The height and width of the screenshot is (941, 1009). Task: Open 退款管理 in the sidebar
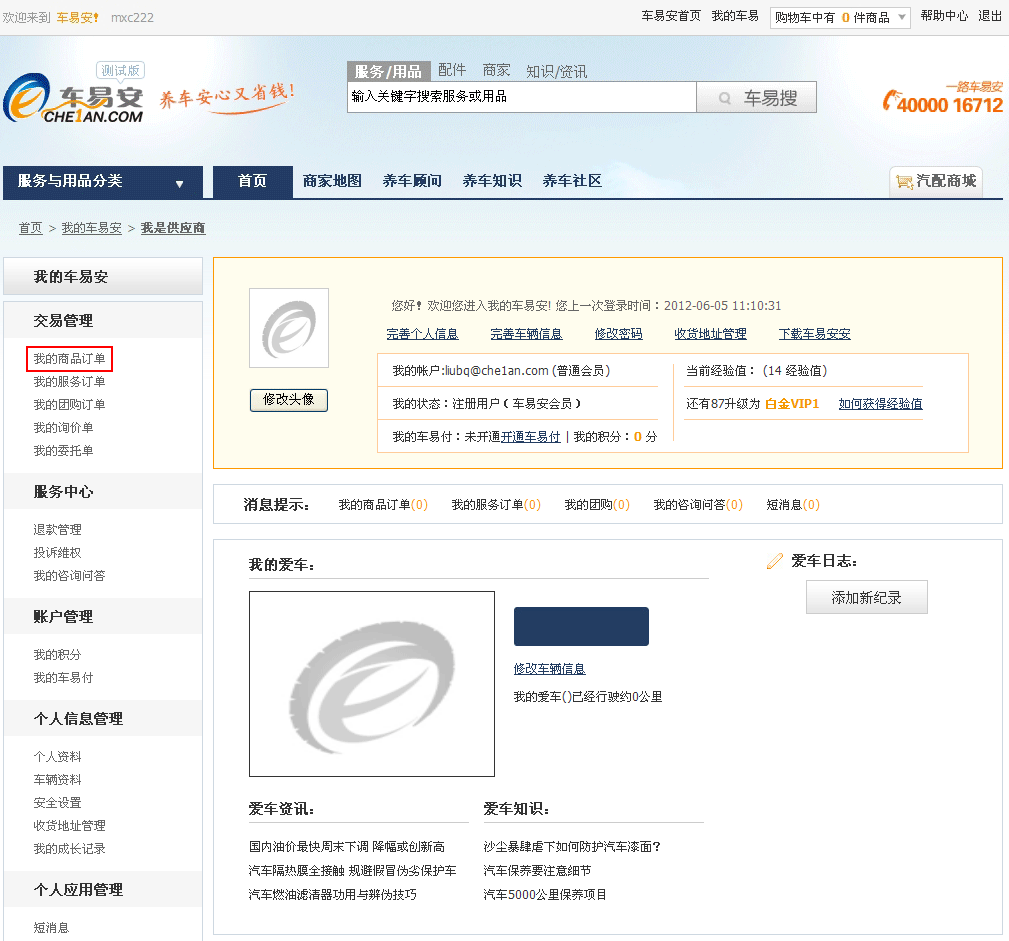click(57, 530)
